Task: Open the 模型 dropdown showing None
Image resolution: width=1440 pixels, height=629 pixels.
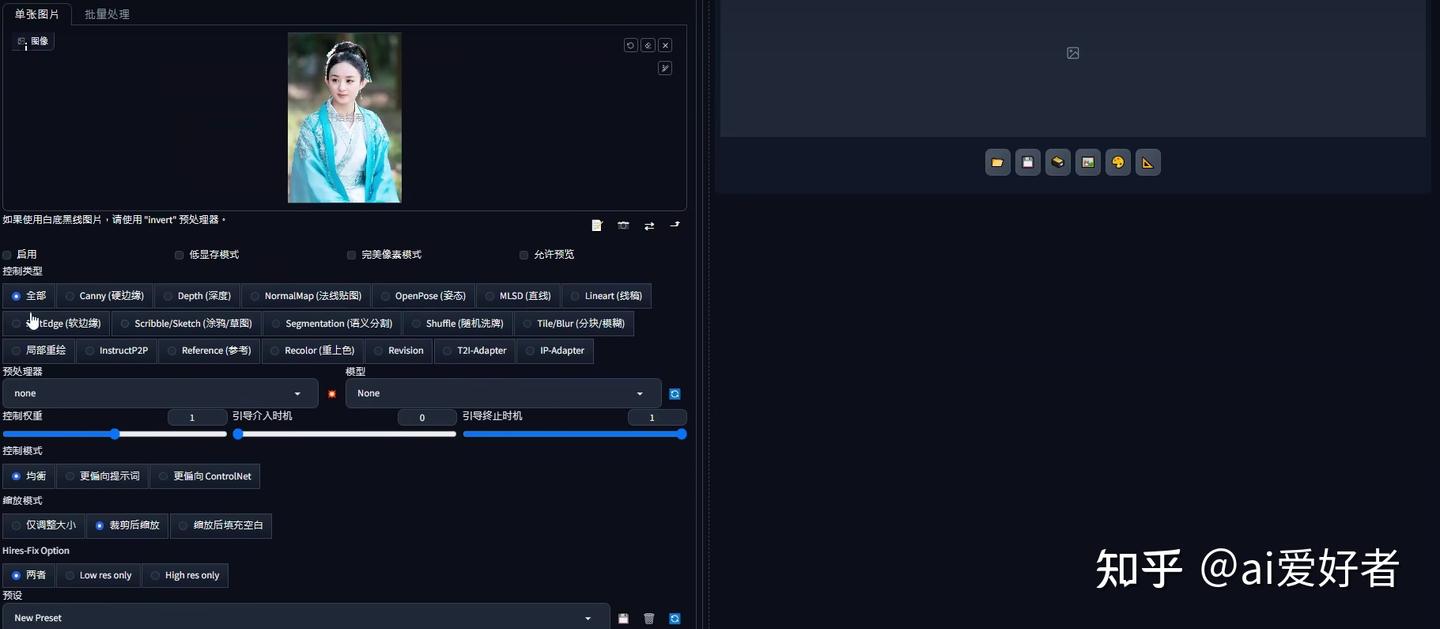Action: pos(503,393)
